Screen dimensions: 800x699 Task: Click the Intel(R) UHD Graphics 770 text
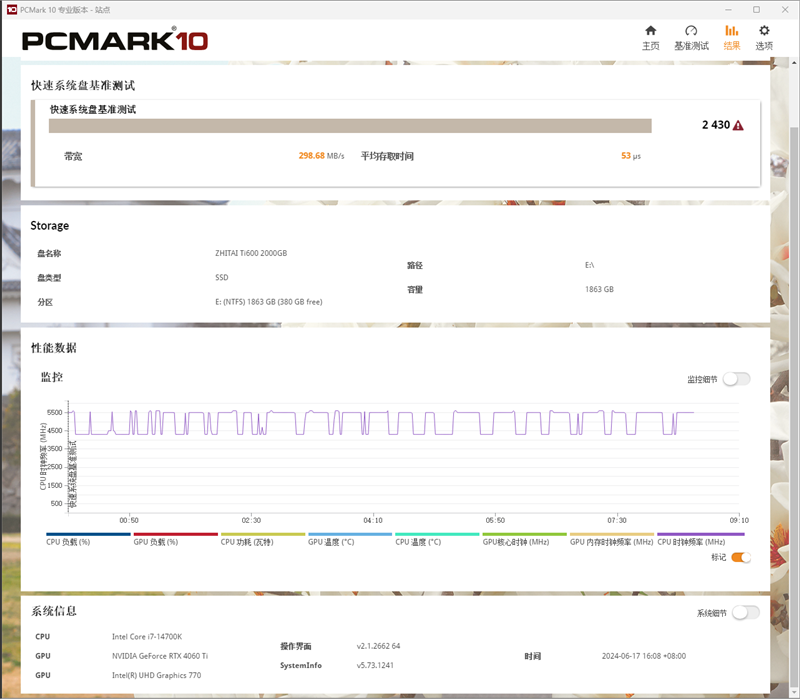(156, 676)
